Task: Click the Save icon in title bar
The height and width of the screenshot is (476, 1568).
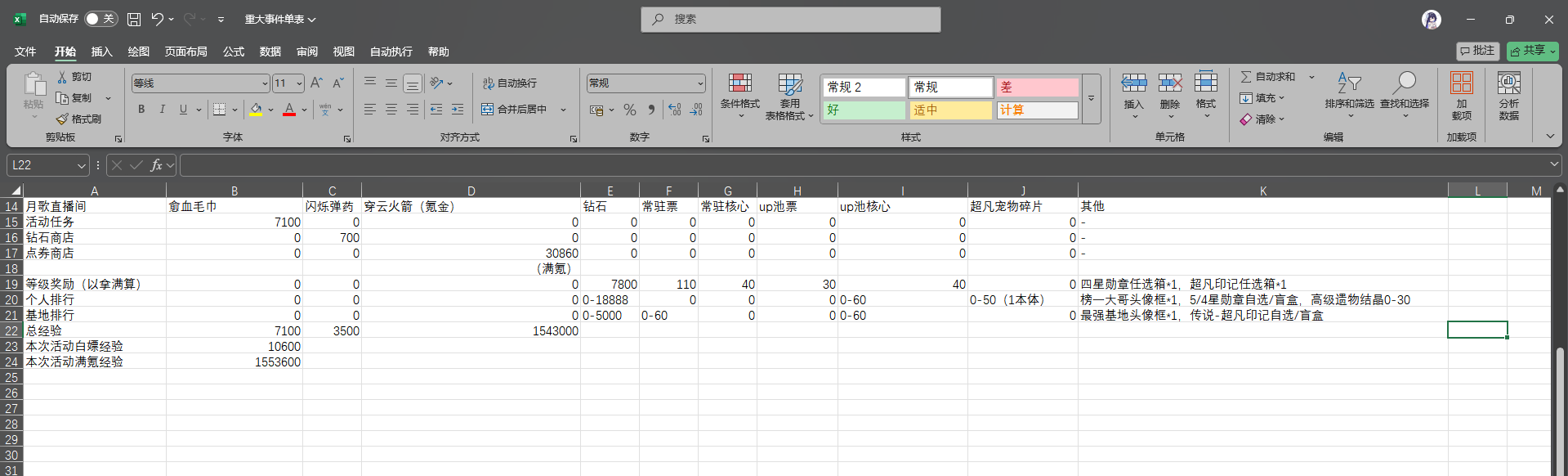Action: coord(134,19)
